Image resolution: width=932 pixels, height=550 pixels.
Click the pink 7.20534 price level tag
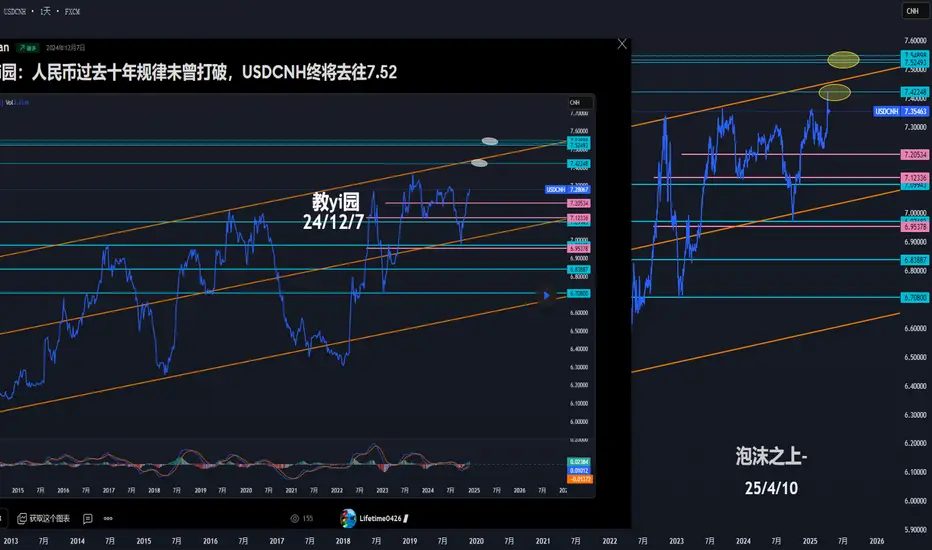pos(915,155)
